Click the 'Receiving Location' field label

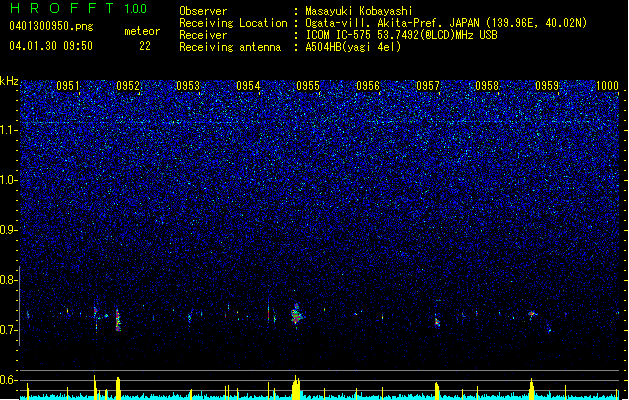click(233, 23)
